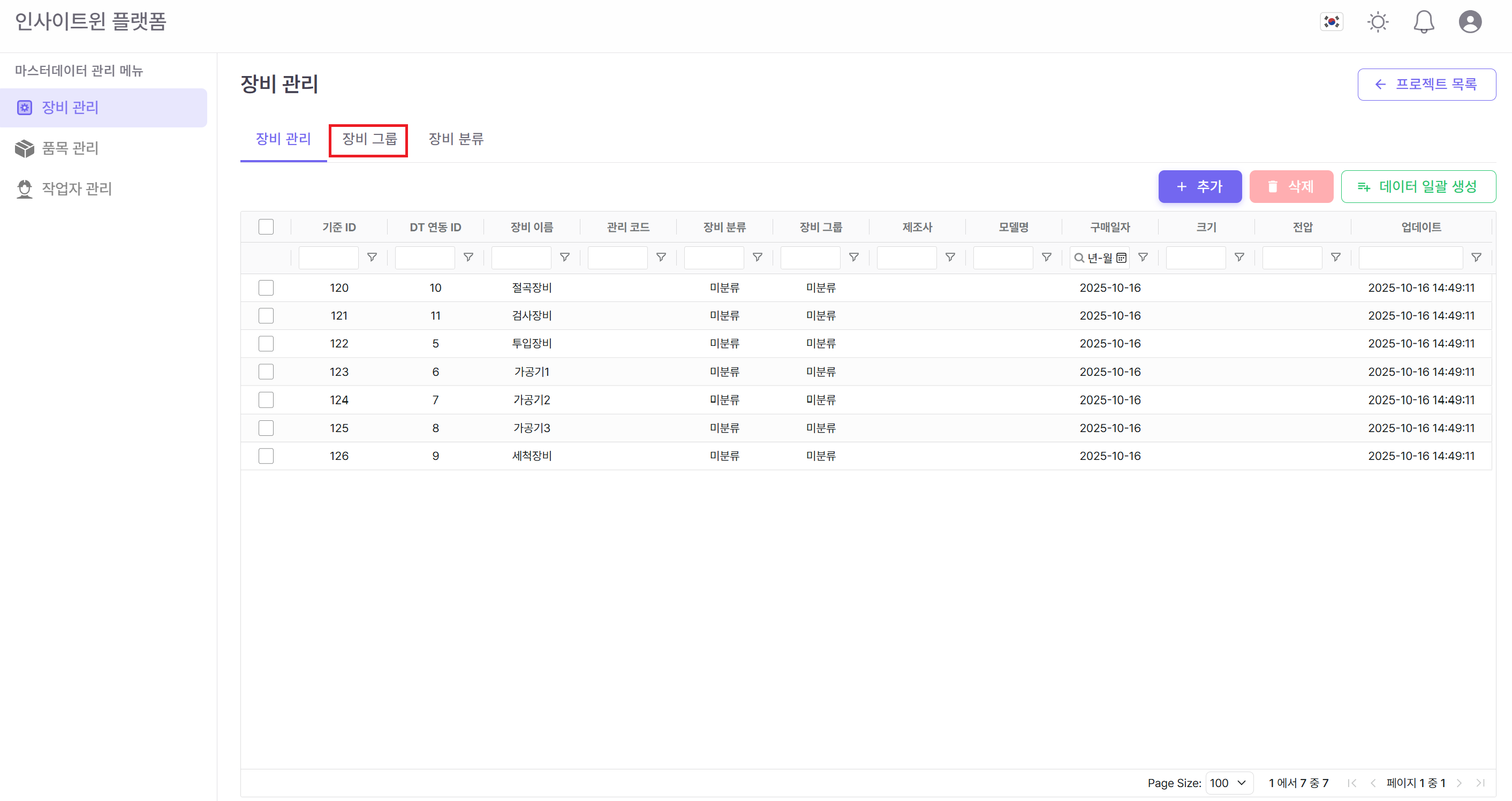Switch to the 장비 분류 tab

coord(456,139)
